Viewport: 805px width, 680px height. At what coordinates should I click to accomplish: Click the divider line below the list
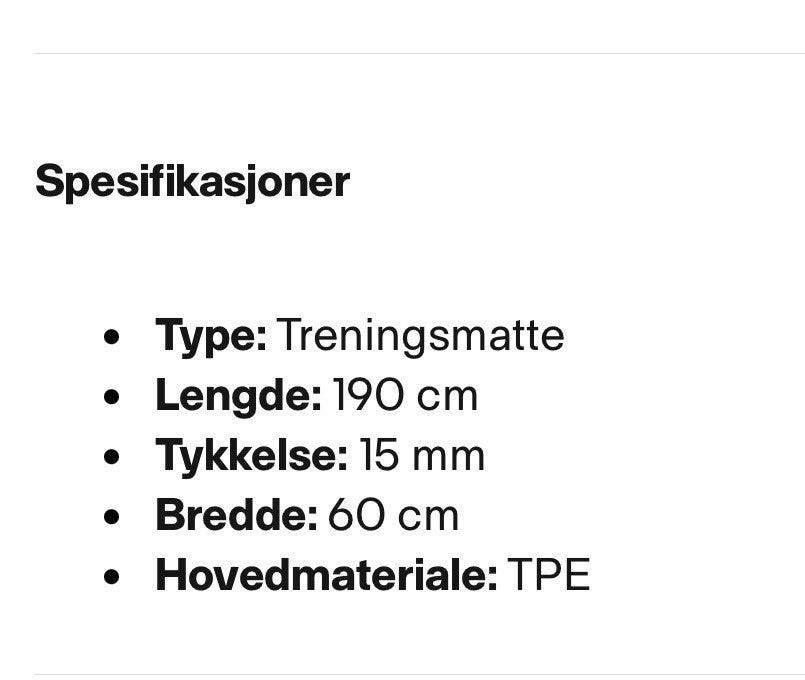420,674
